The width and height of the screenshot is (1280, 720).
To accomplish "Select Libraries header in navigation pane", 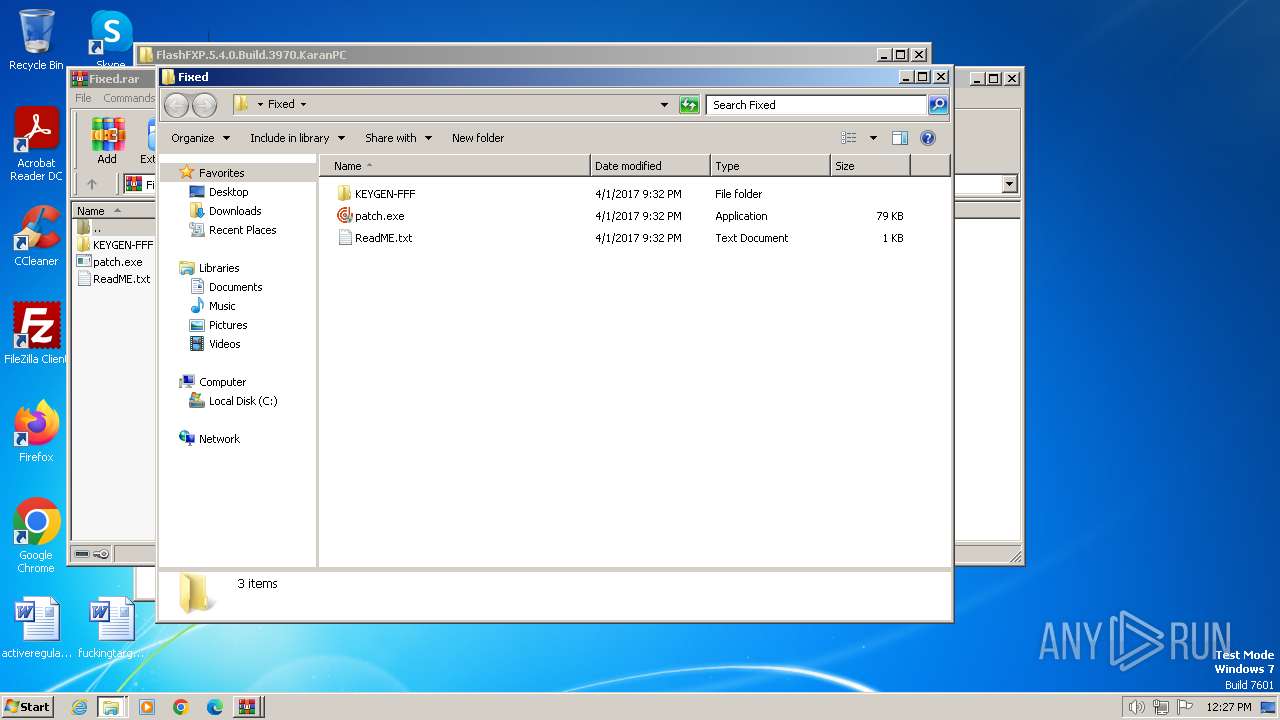I will (218, 268).
